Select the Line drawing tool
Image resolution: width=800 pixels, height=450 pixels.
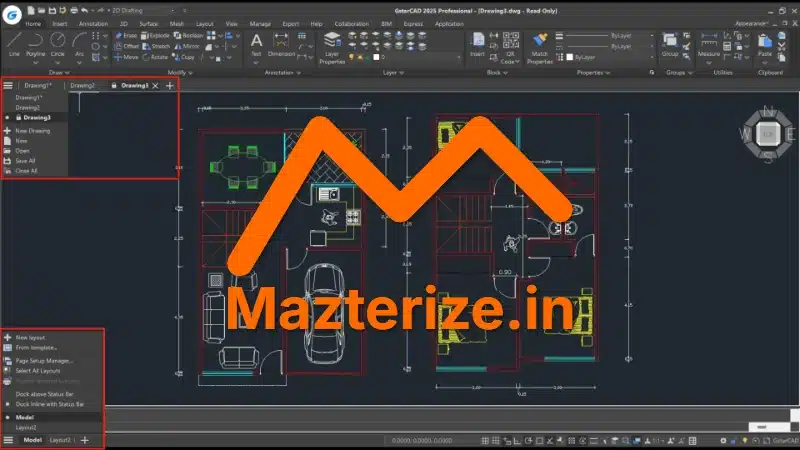click(x=14, y=44)
